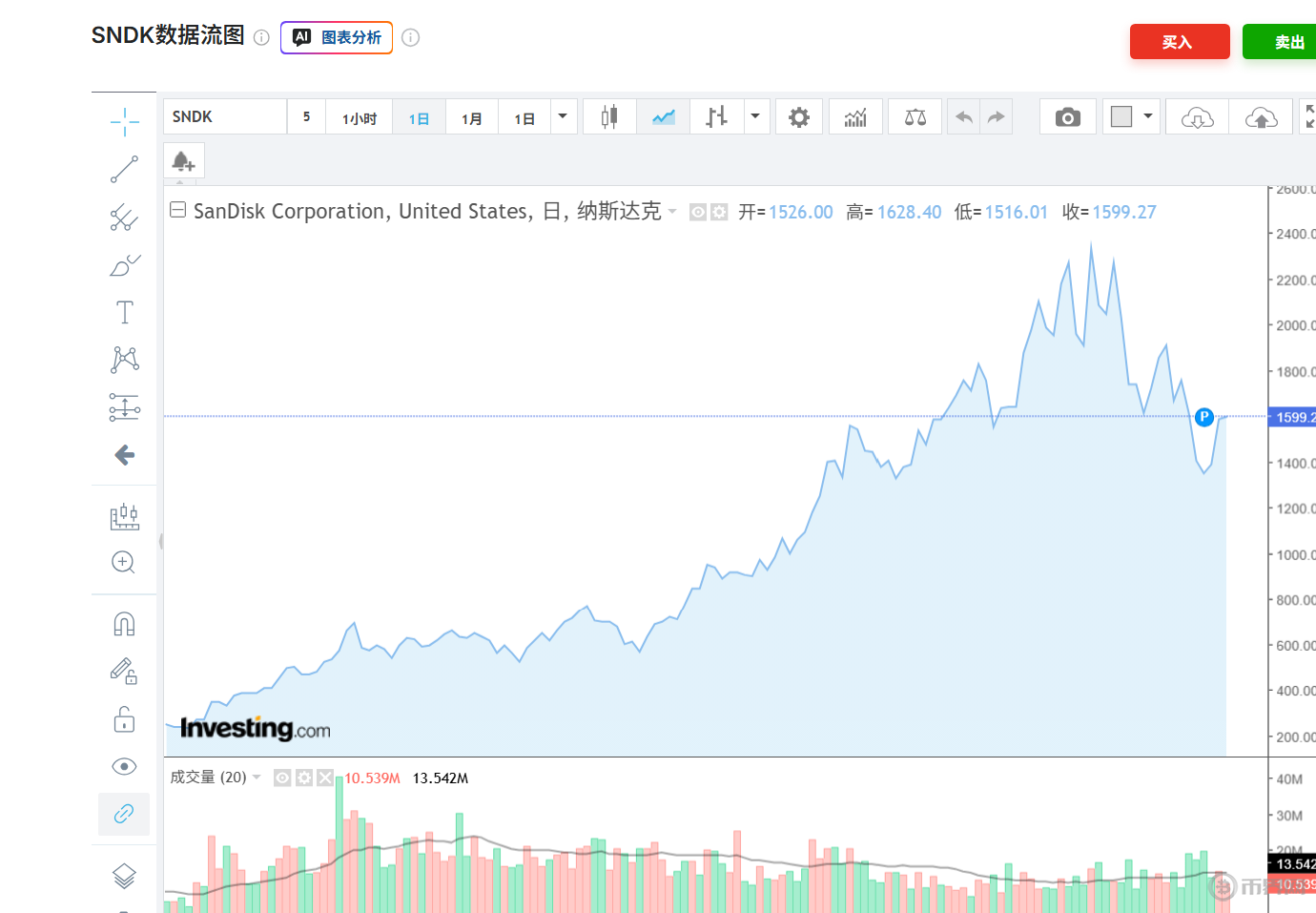
Task: Select the measure ruler tool
Action: point(124,516)
